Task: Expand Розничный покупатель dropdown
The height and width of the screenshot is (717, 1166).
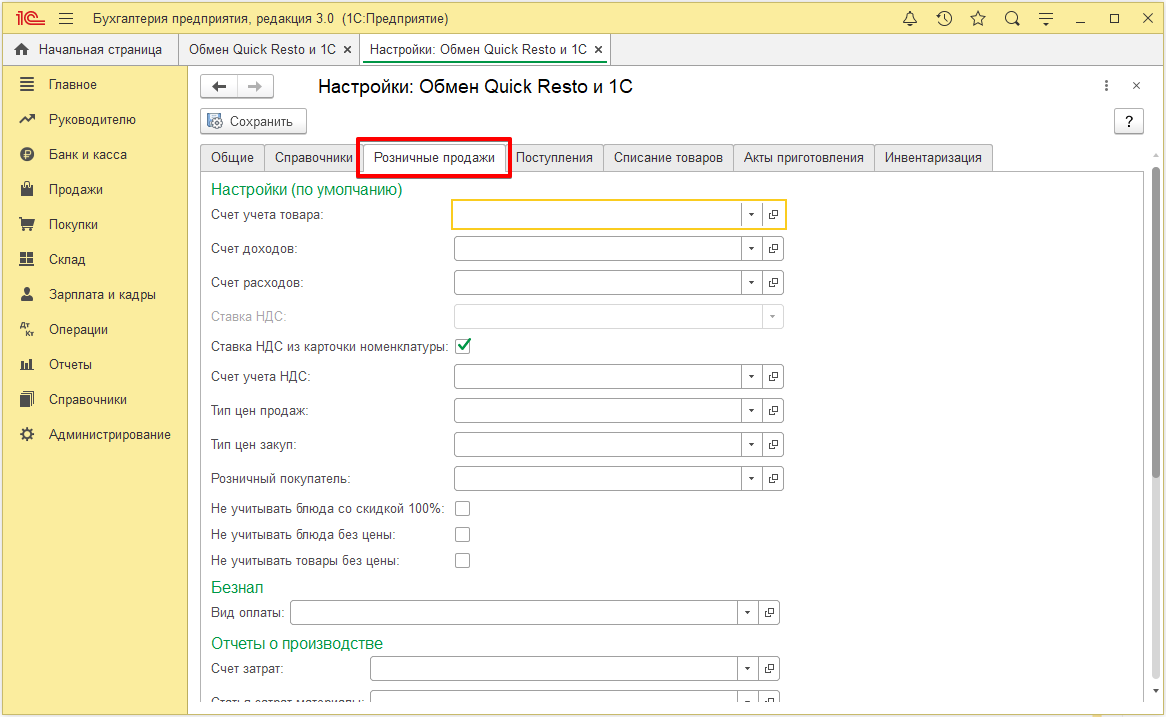Action: (x=751, y=478)
